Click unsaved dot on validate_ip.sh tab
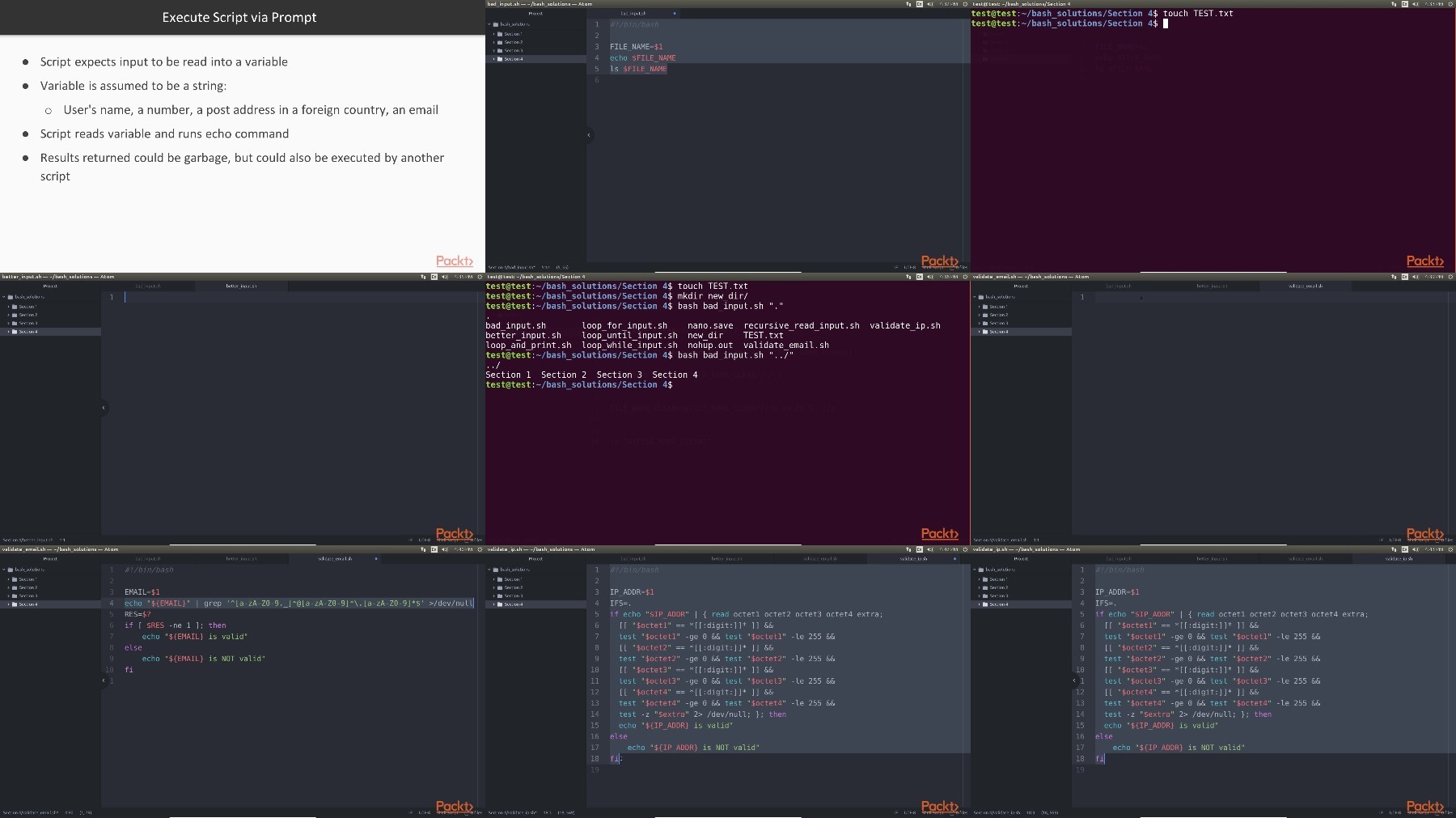 955,558
